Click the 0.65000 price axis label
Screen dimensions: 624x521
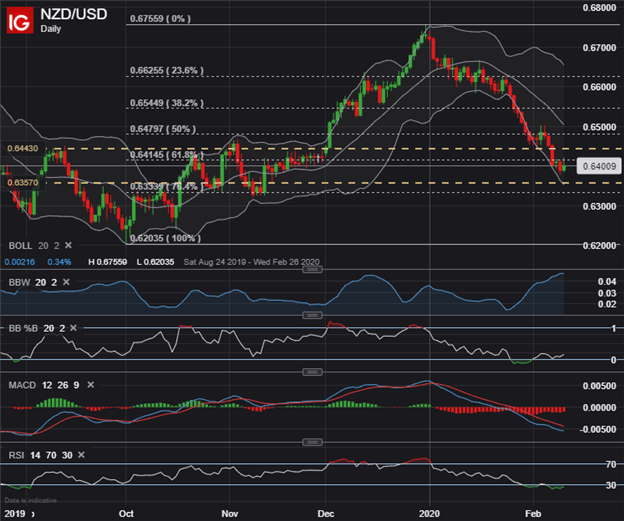click(x=599, y=127)
